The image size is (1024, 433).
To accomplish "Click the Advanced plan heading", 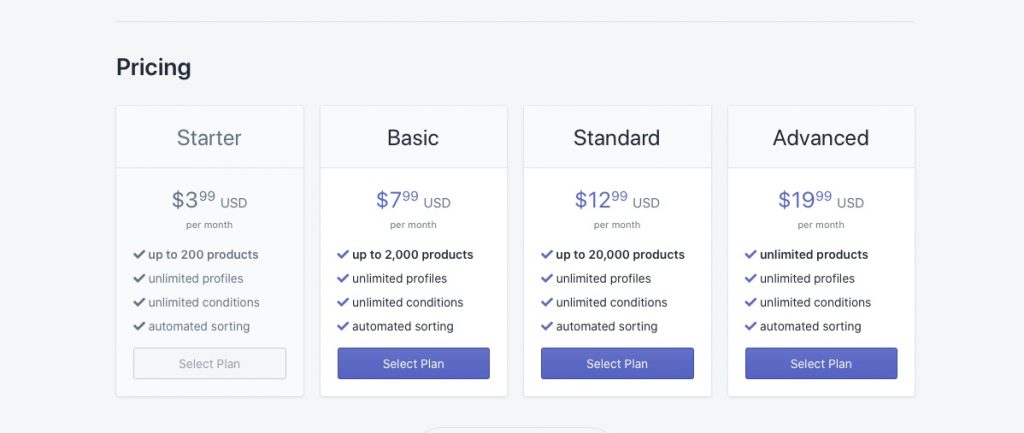I will 821,138.
